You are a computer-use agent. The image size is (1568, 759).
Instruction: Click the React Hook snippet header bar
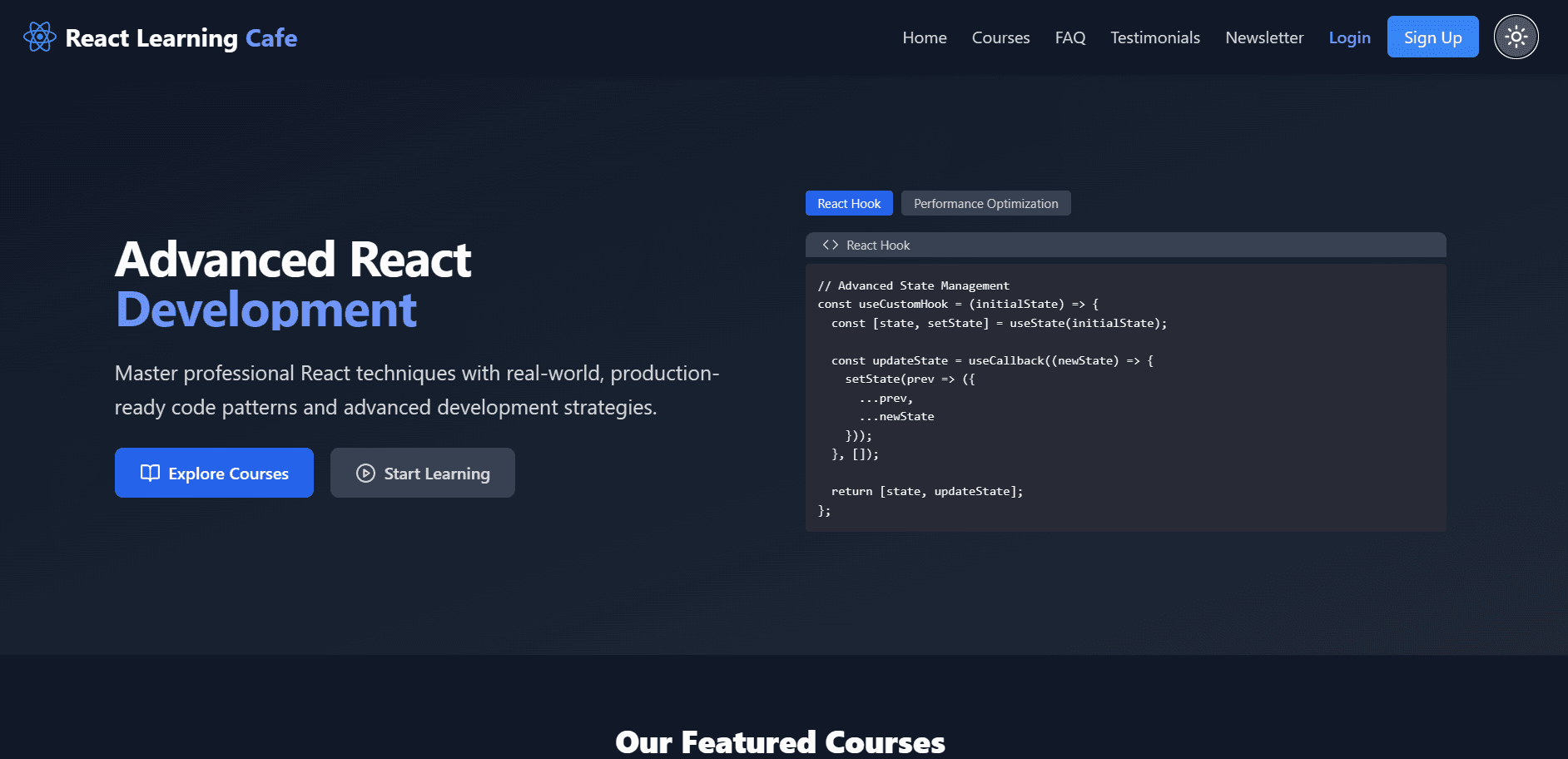click(x=1124, y=245)
